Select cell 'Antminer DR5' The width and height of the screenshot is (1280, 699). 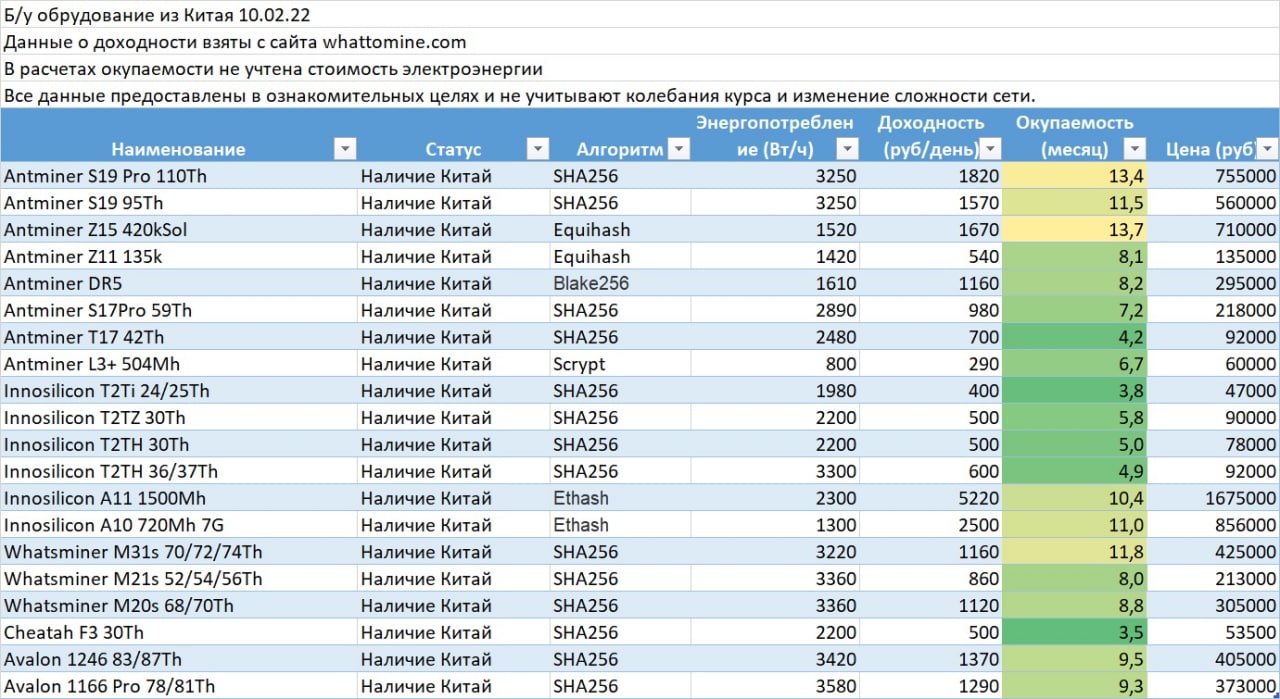click(179, 283)
